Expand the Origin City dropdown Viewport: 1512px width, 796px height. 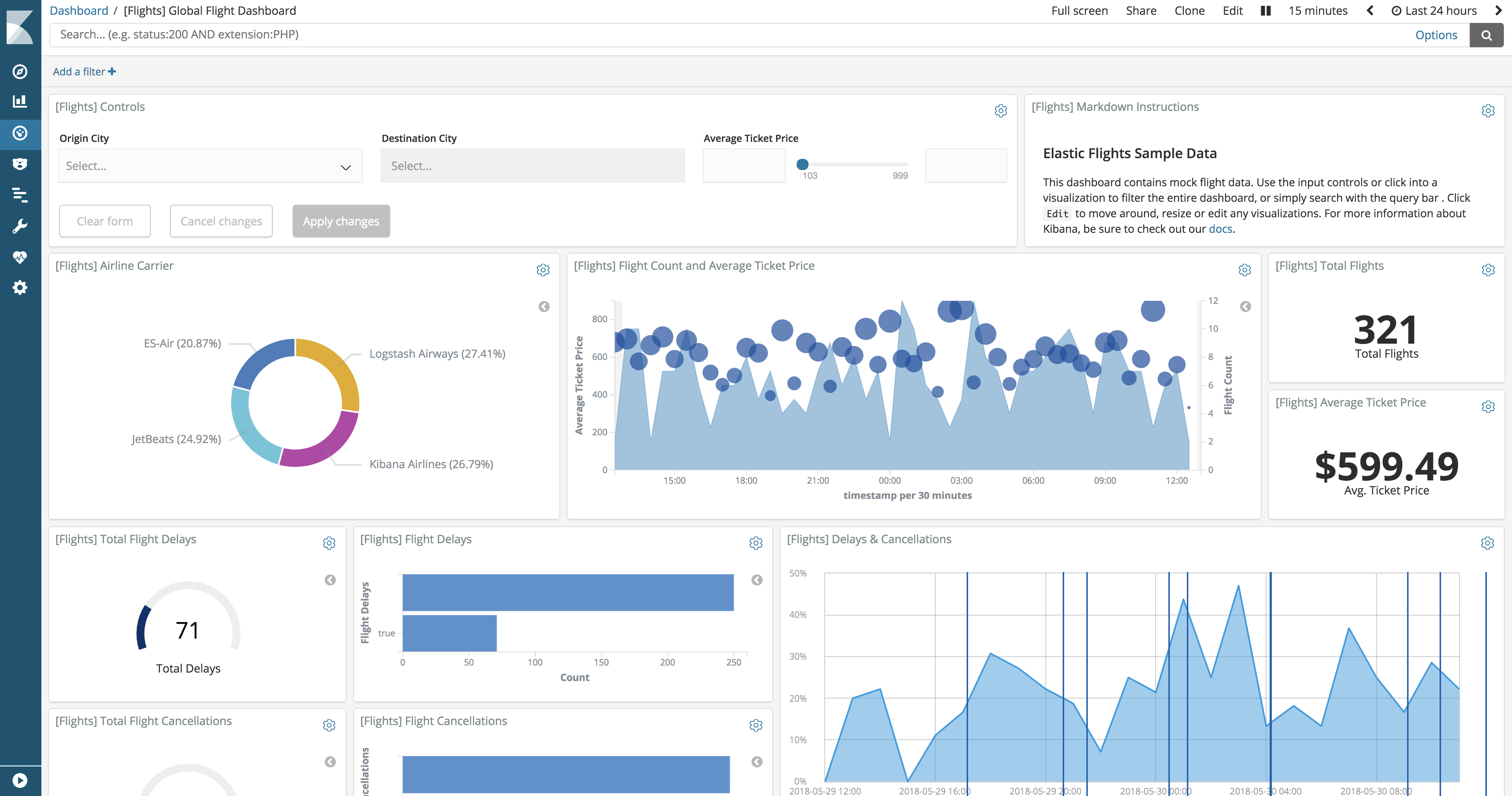click(x=210, y=166)
